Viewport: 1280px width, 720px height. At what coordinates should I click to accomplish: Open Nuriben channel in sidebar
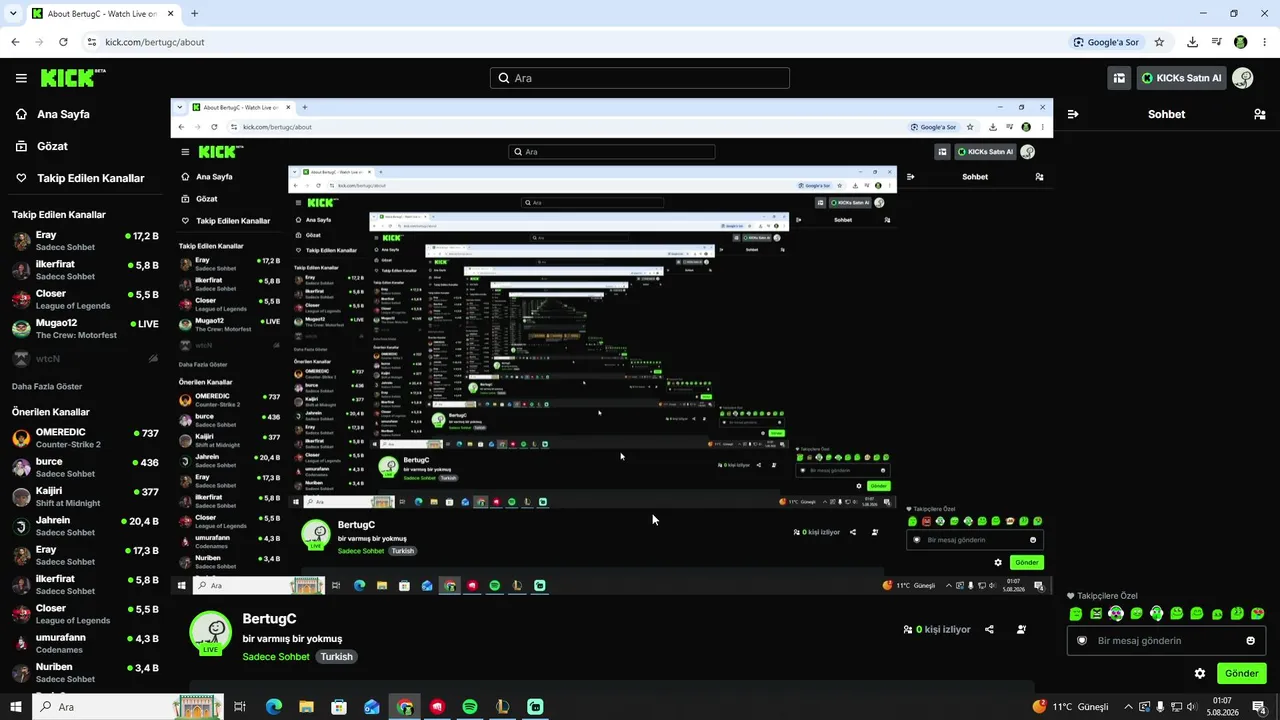point(85,672)
